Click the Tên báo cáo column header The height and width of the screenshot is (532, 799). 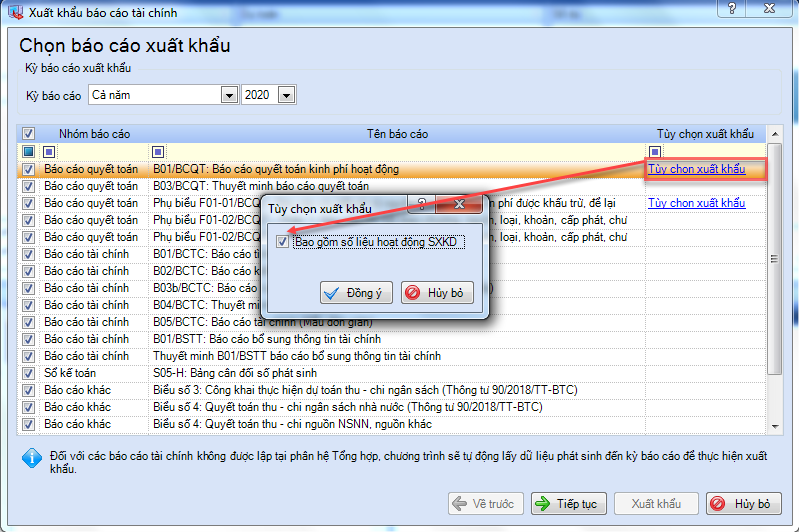point(397,134)
